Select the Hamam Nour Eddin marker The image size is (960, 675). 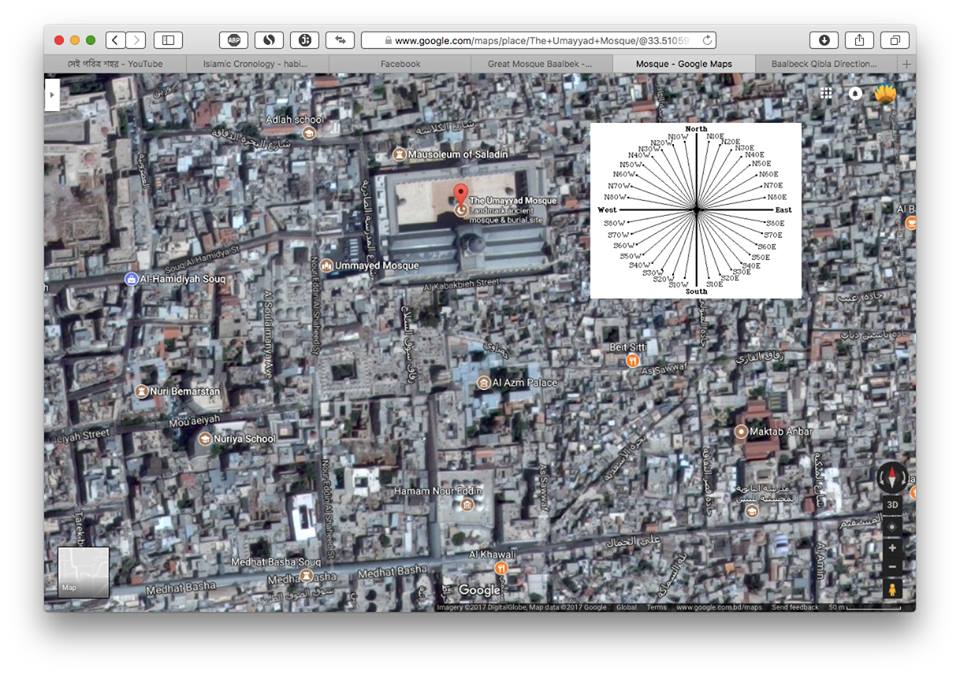tap(468, 504)
